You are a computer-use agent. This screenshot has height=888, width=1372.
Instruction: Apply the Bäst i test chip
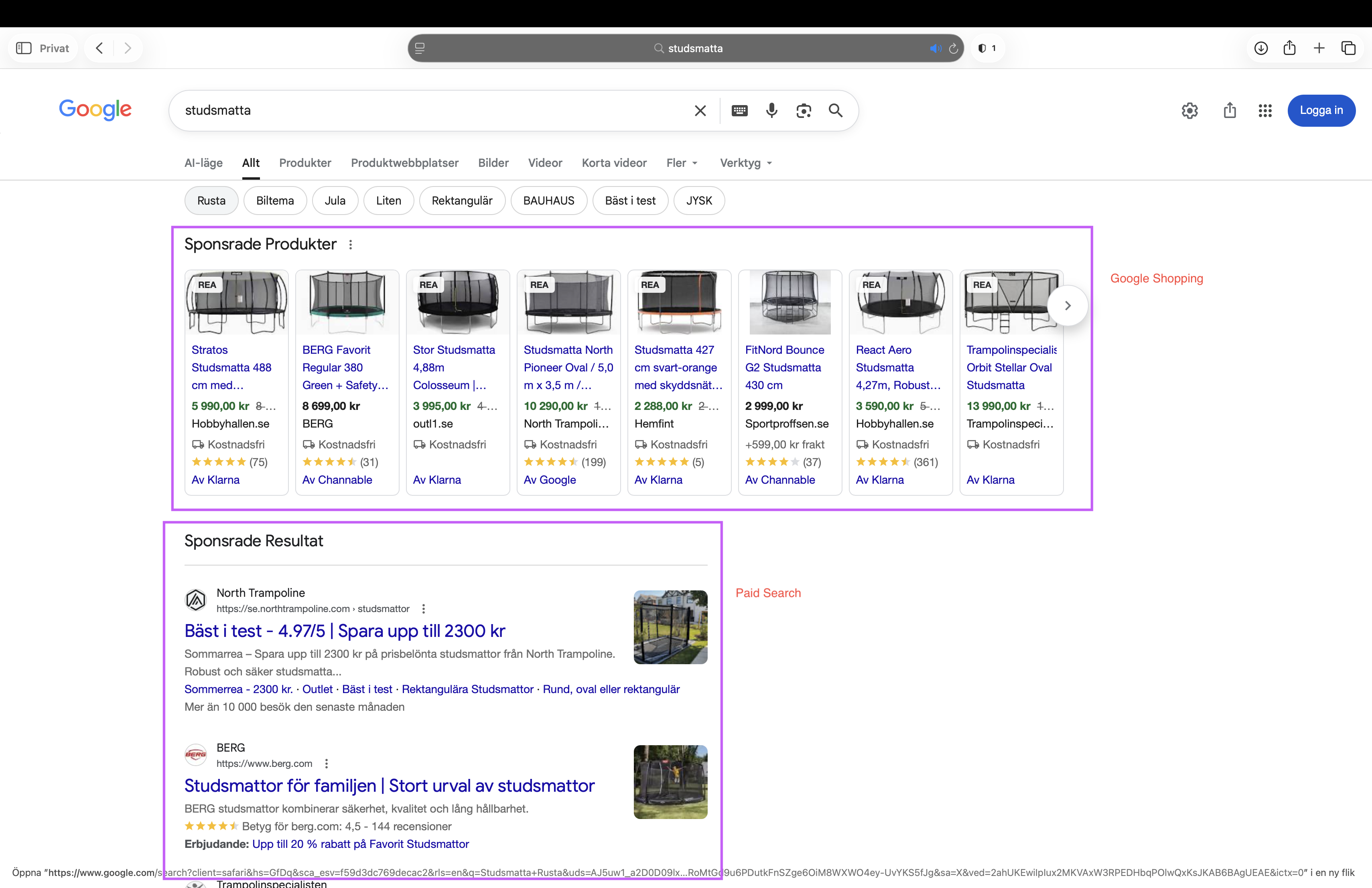[x=630, y=201]
